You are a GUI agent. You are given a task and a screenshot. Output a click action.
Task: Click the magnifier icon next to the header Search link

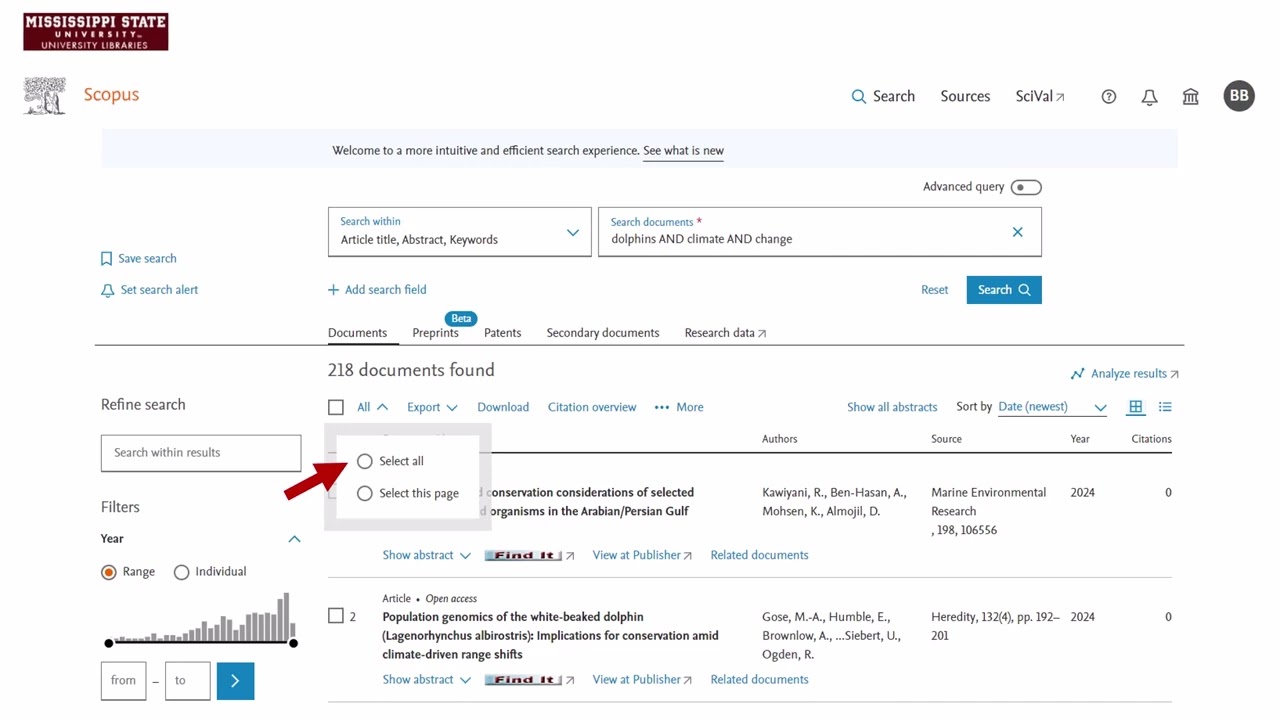(x=859, y=97)
